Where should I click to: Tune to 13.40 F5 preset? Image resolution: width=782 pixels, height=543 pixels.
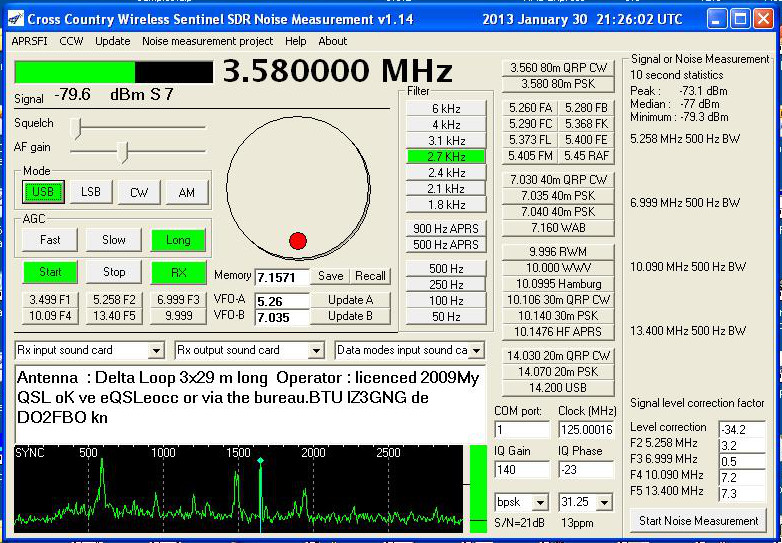[114, 316]
